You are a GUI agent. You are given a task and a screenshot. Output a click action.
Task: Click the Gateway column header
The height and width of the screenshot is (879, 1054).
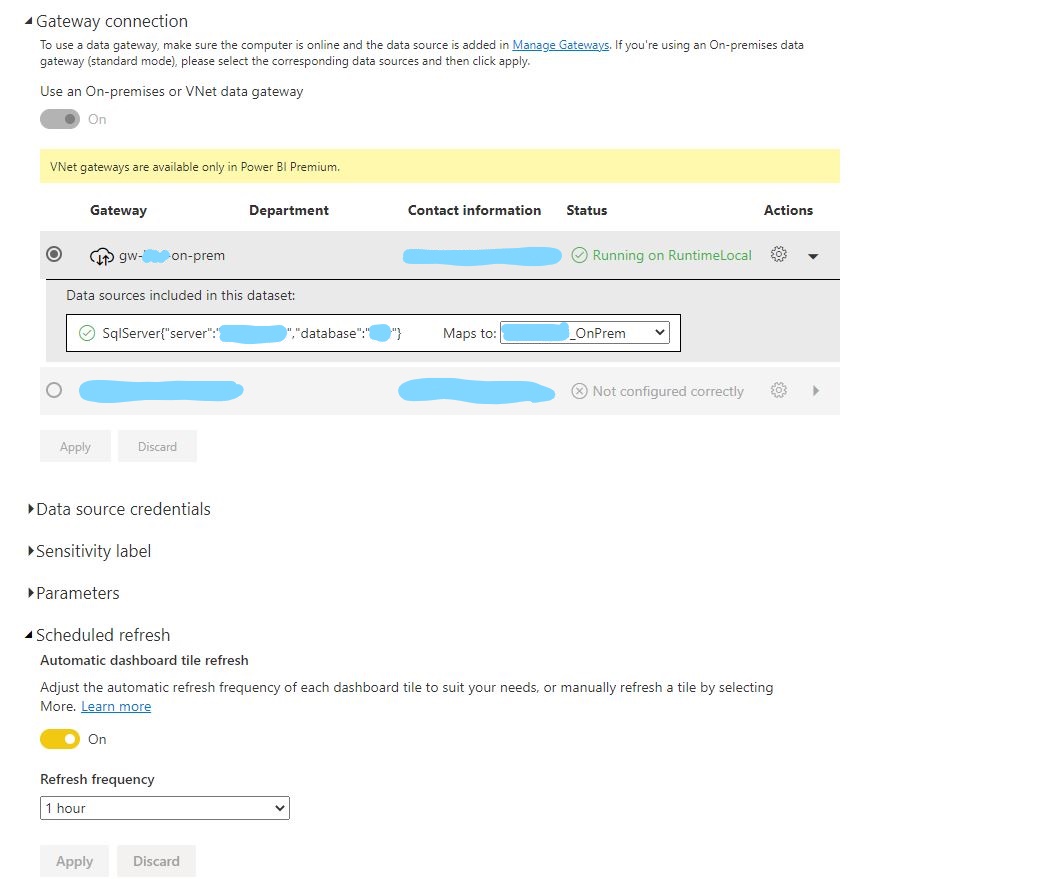coord(118,210)
